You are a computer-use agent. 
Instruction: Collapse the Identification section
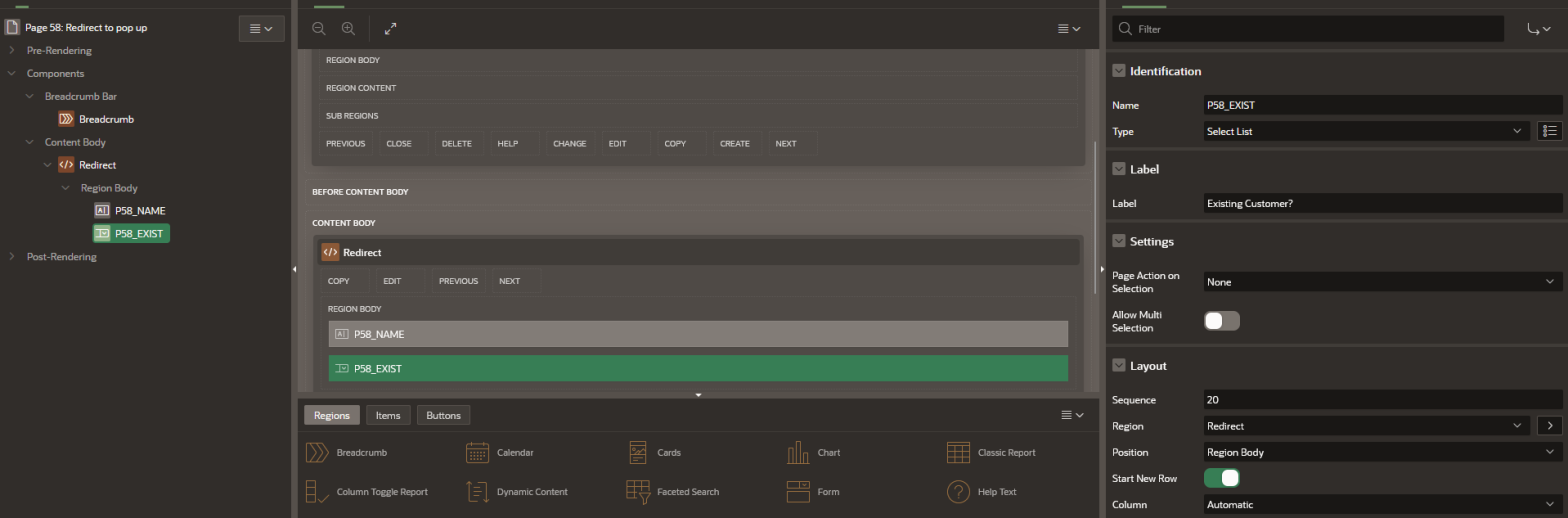click(1119, 71)
